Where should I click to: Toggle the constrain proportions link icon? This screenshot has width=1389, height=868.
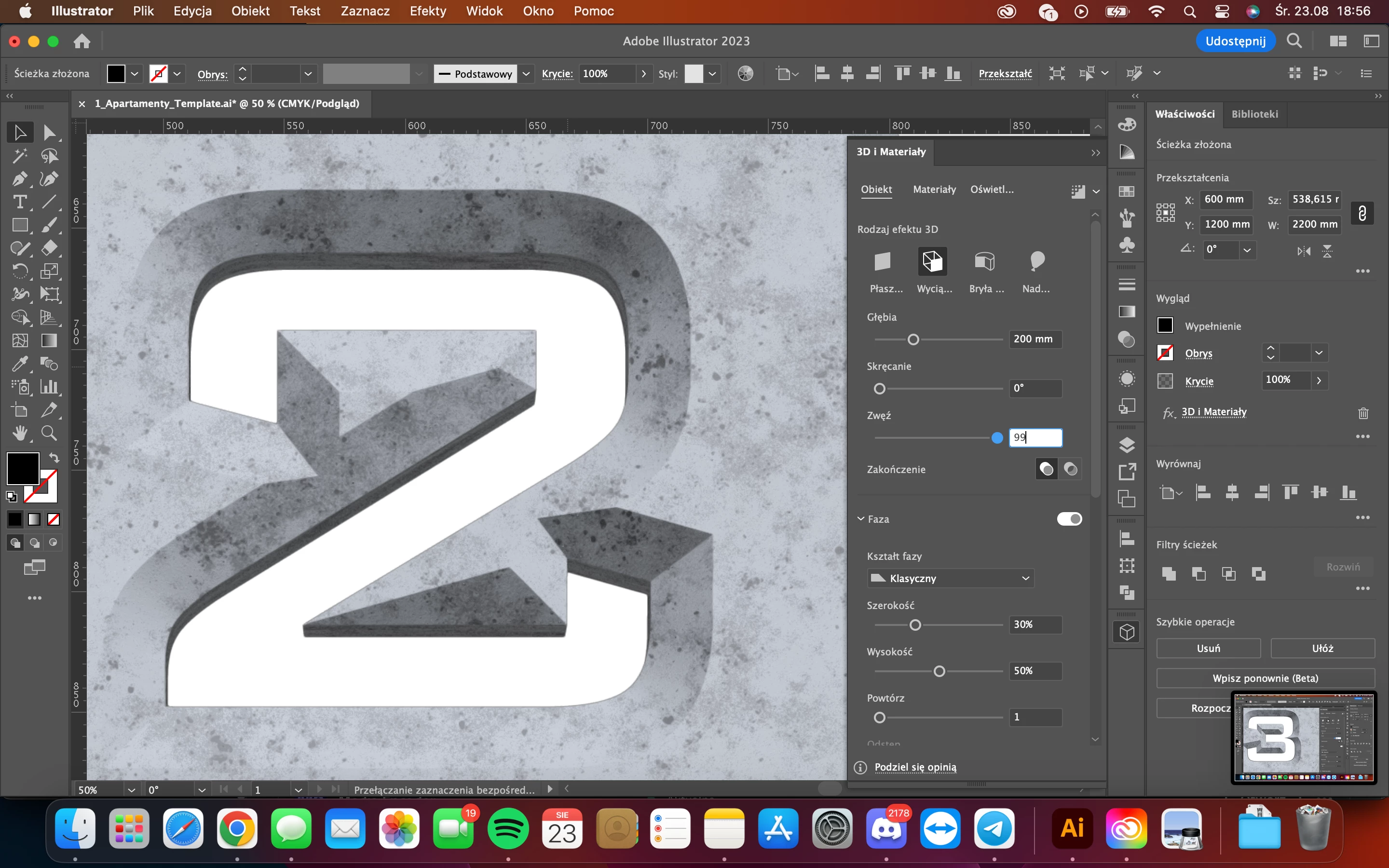(x=1362, y=213)
